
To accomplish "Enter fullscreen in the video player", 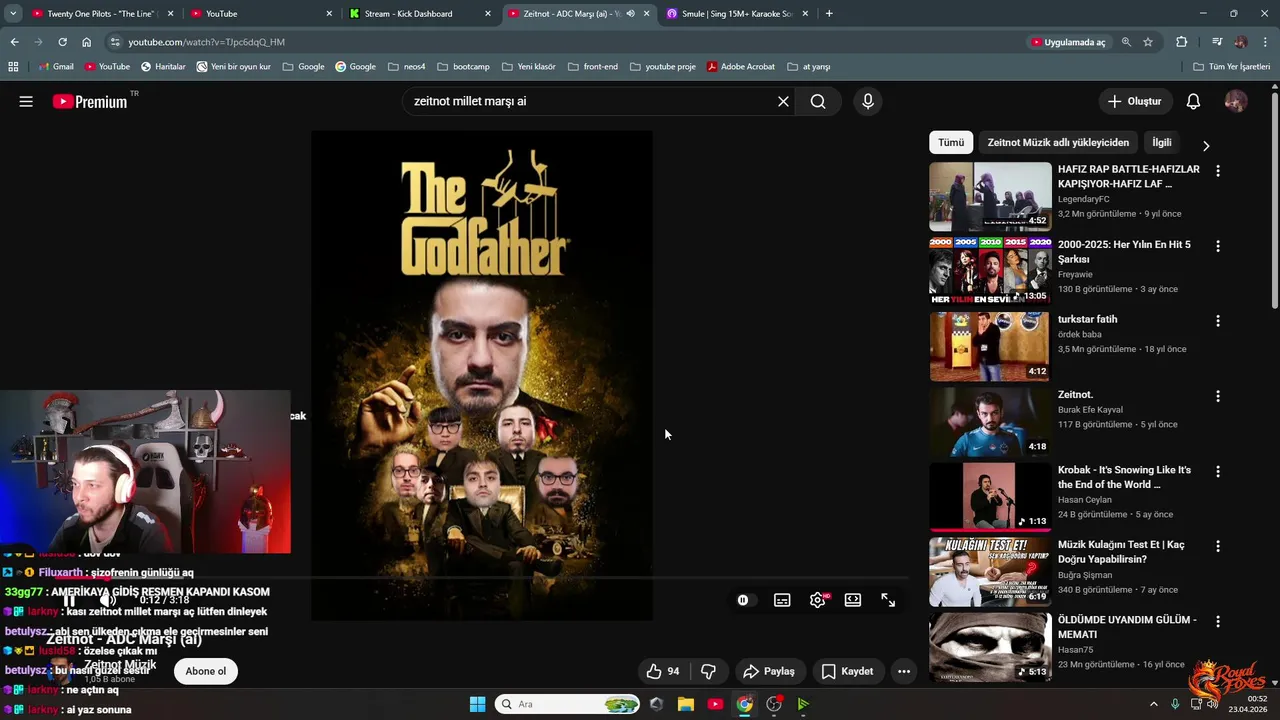I will (x=888, y=600).
